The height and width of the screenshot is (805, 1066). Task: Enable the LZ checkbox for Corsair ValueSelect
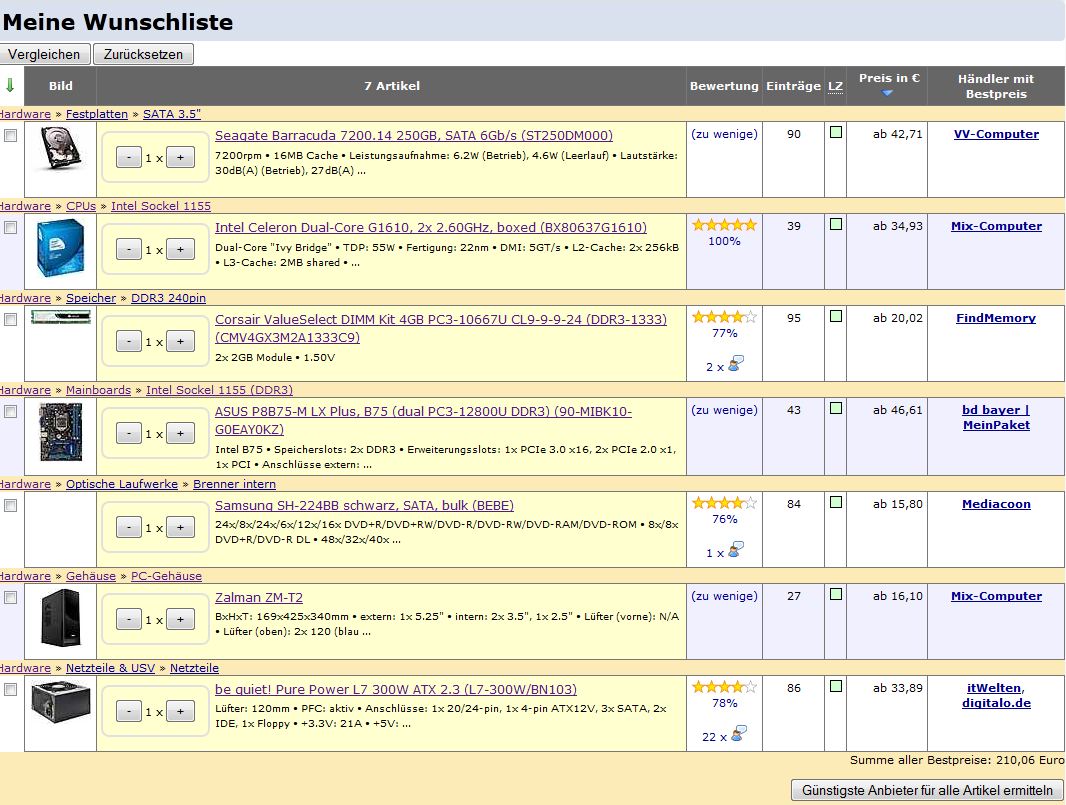click(836, 316)
